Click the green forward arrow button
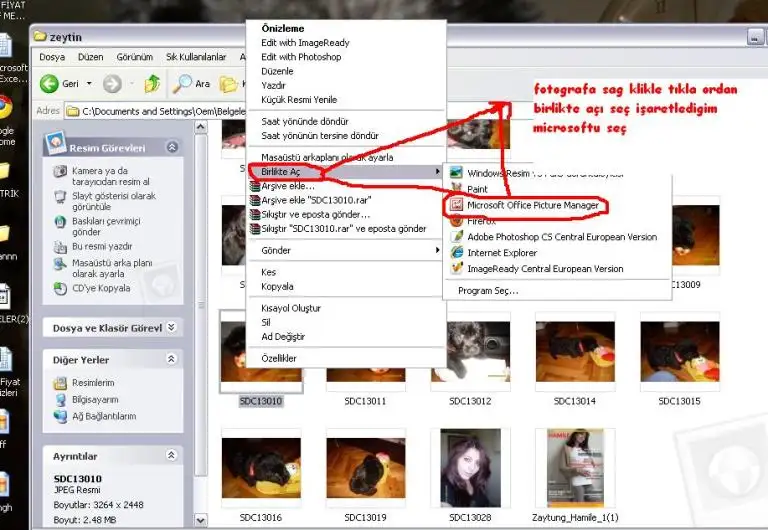The image size is (768, 530). 112,84
